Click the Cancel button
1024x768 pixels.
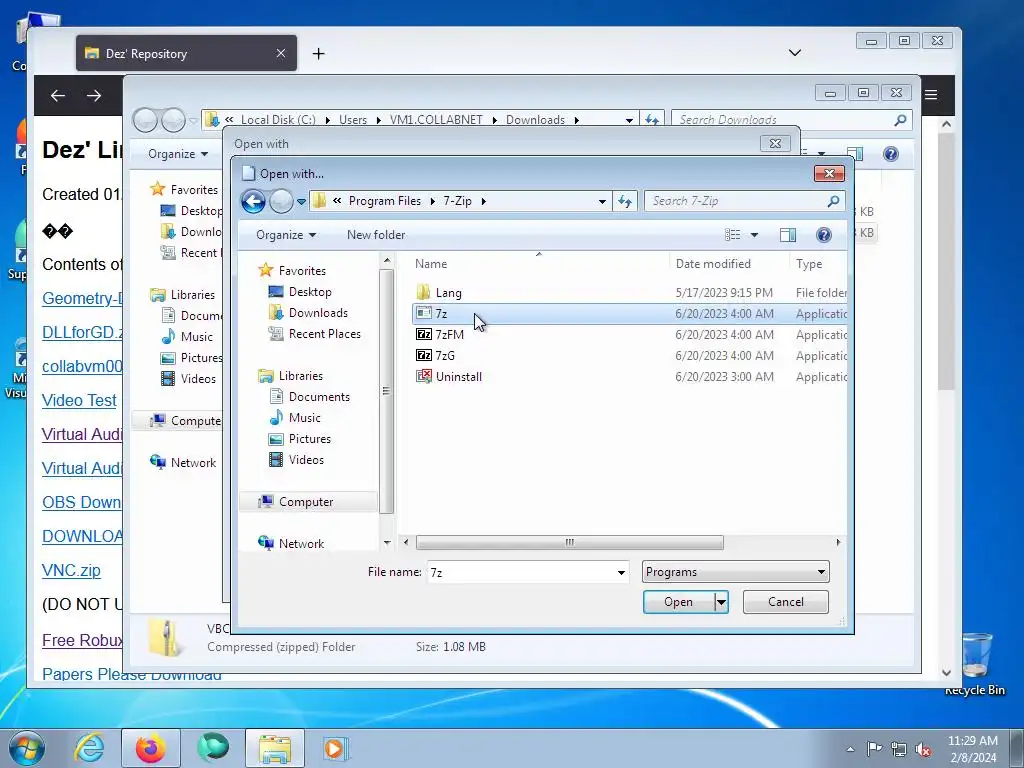point(786,601)
